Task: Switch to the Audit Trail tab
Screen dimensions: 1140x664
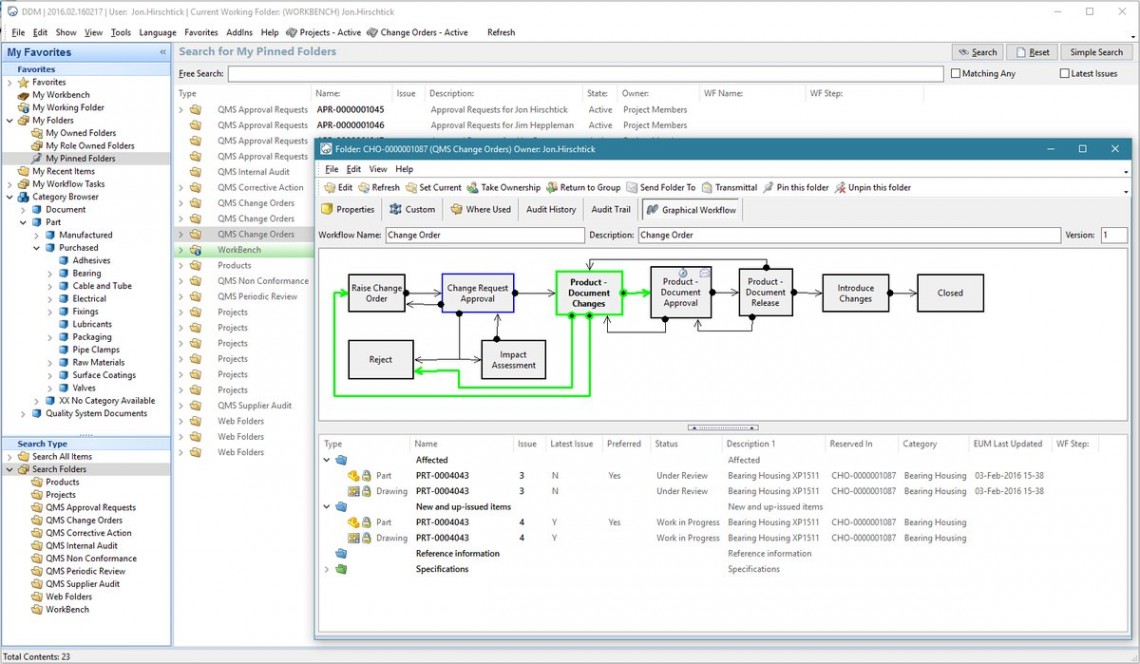Action: (610, 210)
